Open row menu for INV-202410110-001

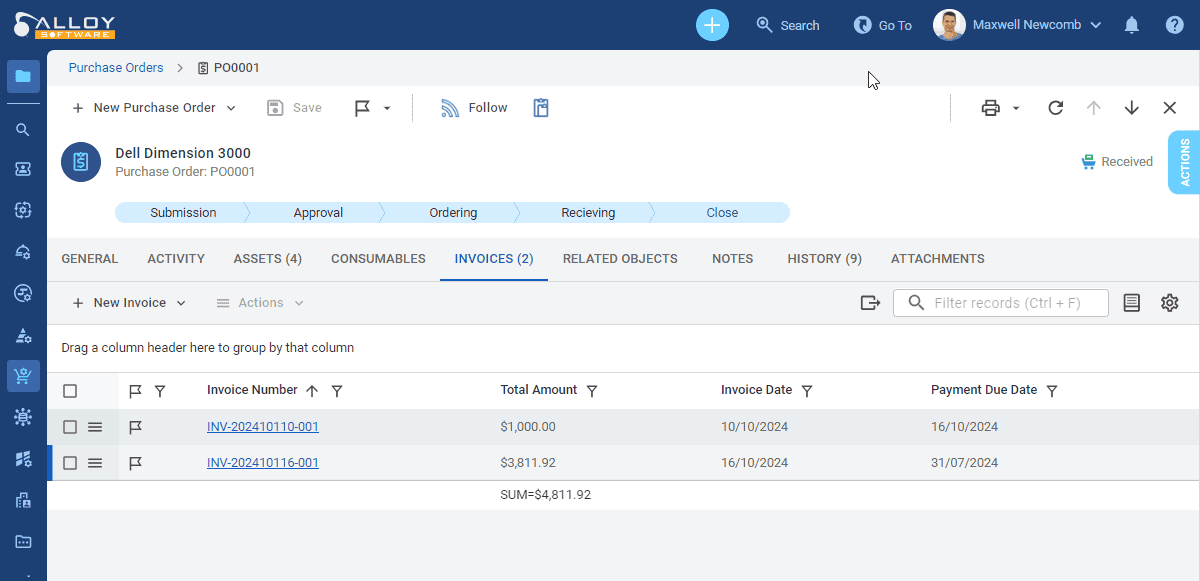tap(95, 427)
